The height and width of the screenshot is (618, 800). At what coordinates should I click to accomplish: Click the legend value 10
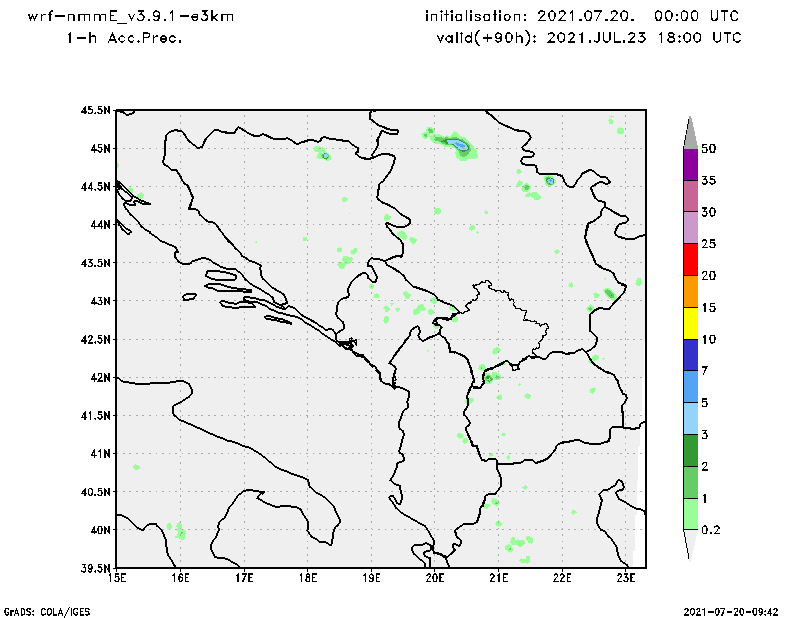[x=709, y=339]
